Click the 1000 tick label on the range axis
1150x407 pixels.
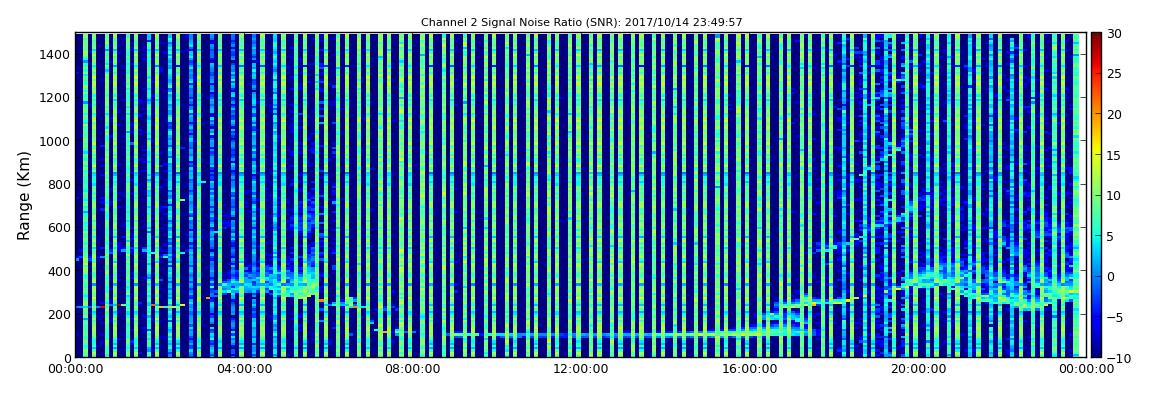coord(55,141)
